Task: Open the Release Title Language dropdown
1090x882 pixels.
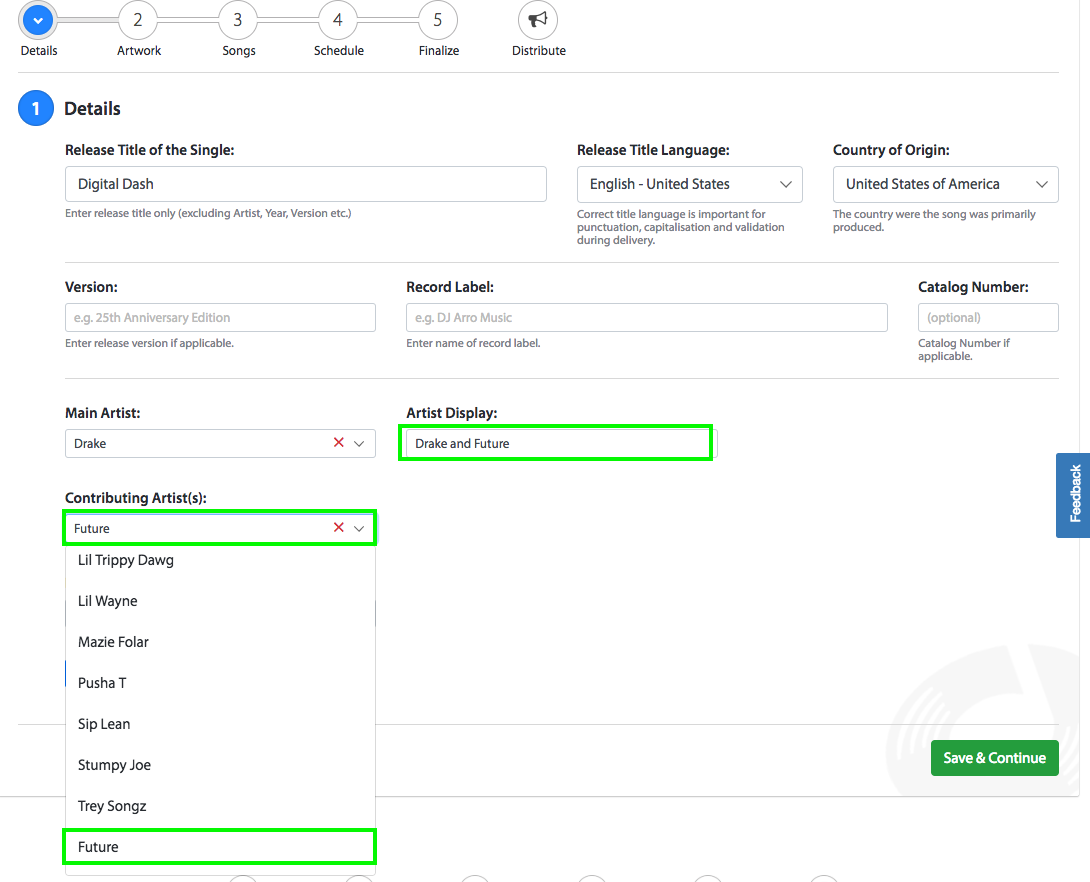Action: pos(690,184)
